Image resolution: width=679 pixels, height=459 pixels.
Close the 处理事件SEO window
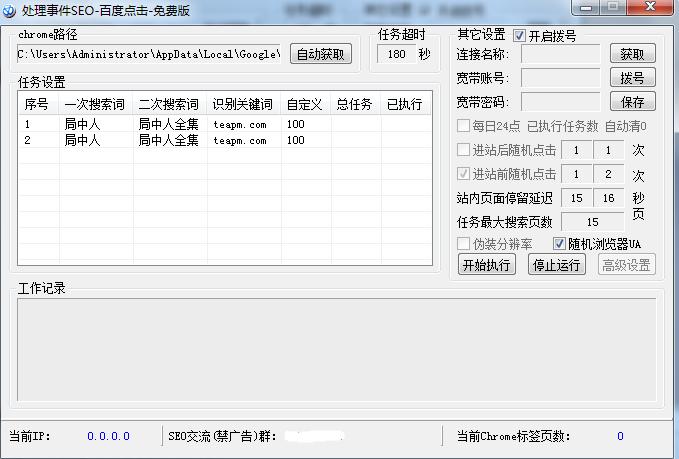(x=650, y=7)
